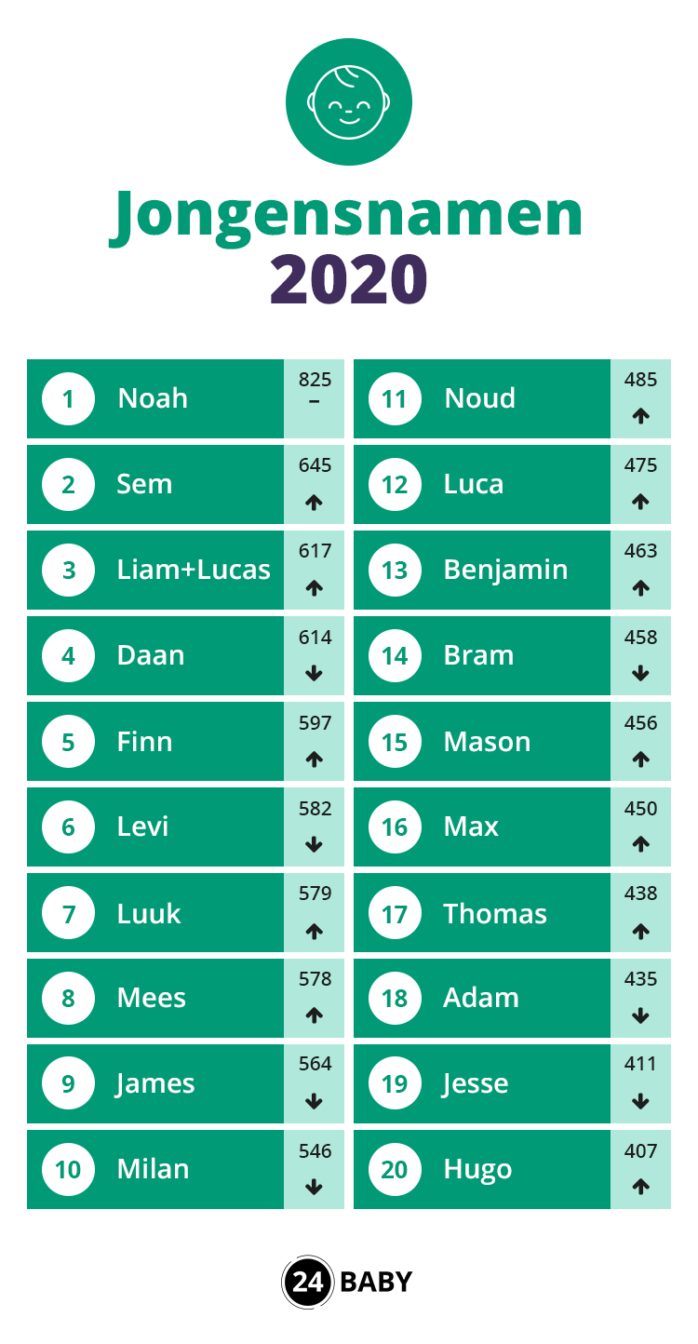The width and height of the screenshot is (698, 1344).
Task: Click the down arrow next to Bram
Action: coord(641,674)
